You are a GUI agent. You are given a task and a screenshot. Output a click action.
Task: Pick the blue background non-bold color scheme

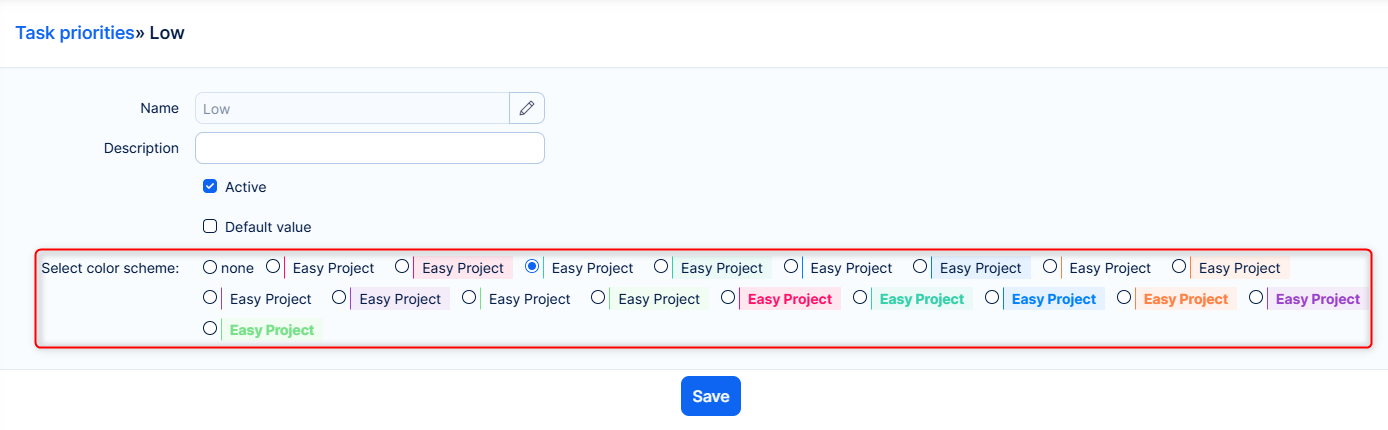pyautogui.click(x=920, y=267)
